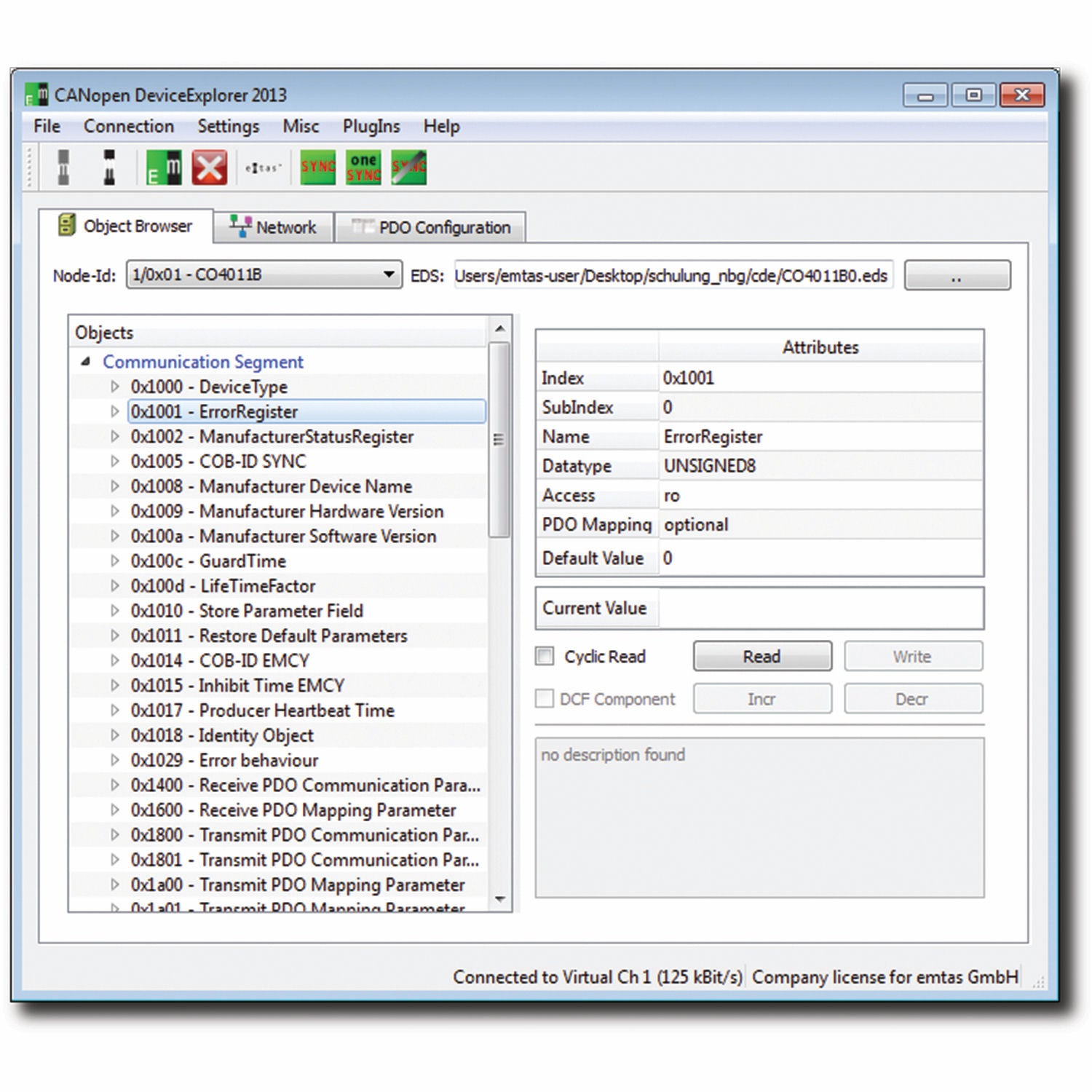Open the Connection menu
Screen dimensions: 1092x1092
click(x=129, y=126)
